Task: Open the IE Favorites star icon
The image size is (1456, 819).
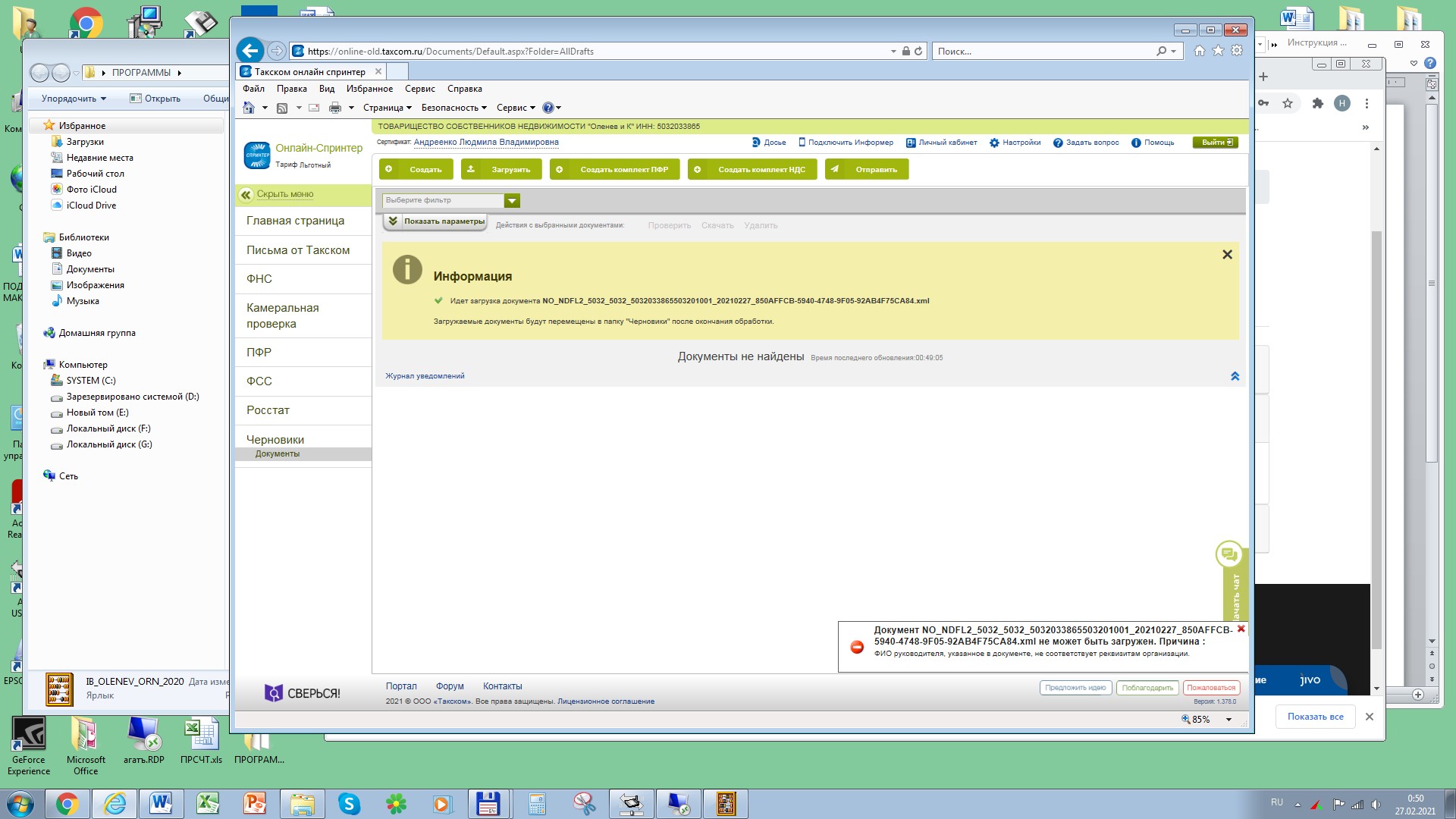Action: pos(1218,51)
